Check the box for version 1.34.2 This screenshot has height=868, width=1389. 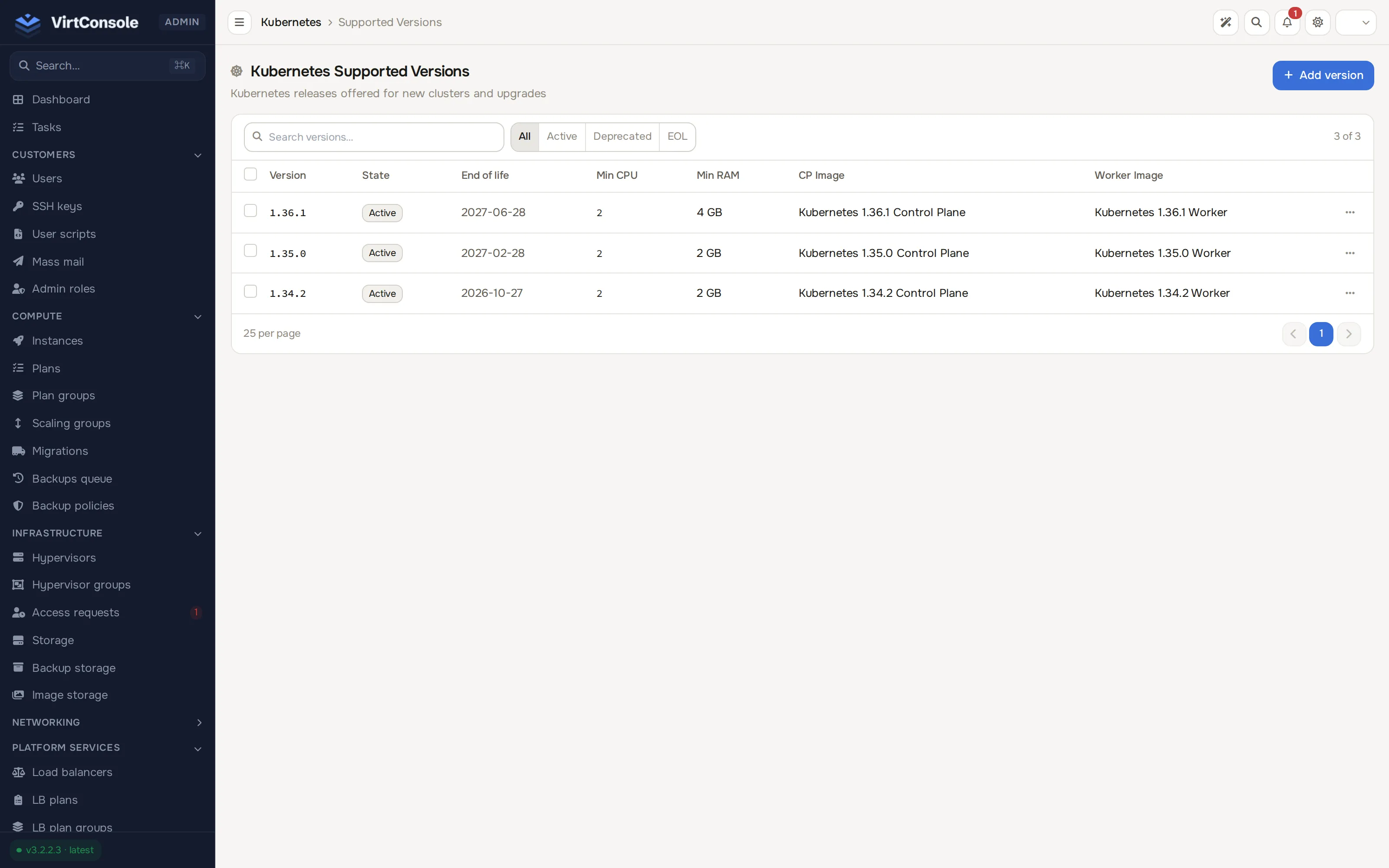[x=250, y=292]
